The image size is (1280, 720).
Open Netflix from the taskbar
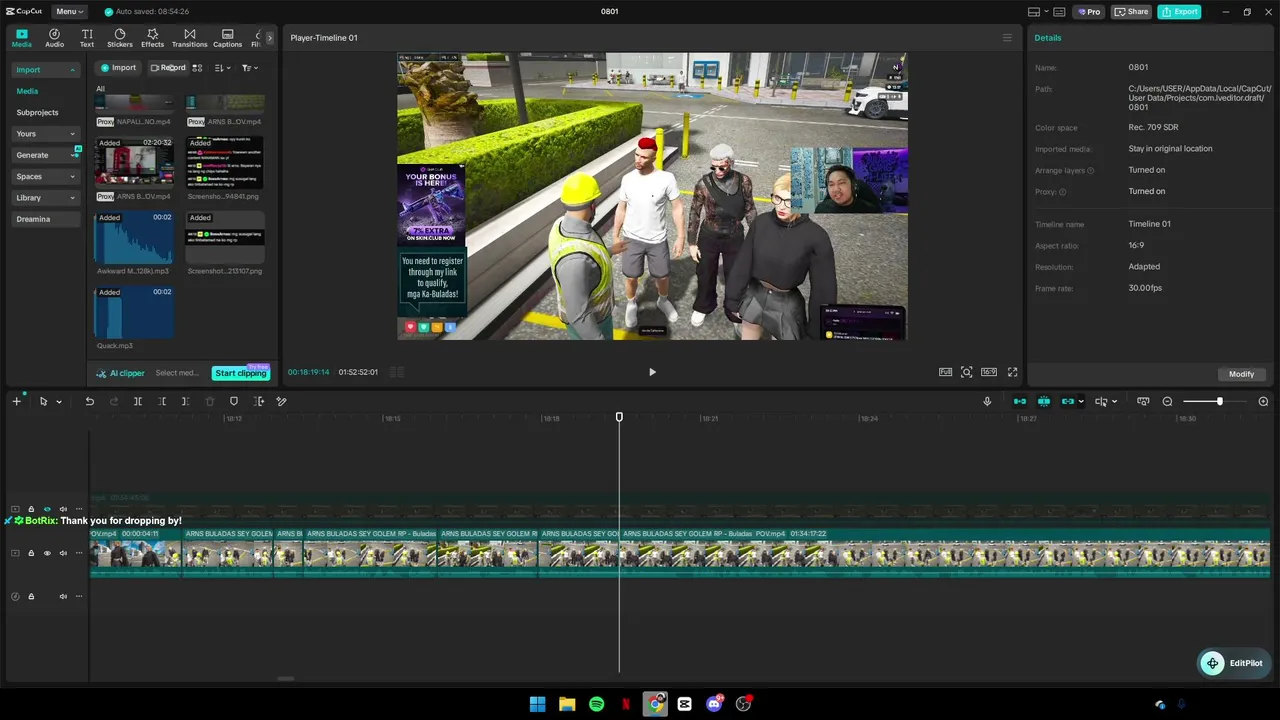tap(626, 704)
